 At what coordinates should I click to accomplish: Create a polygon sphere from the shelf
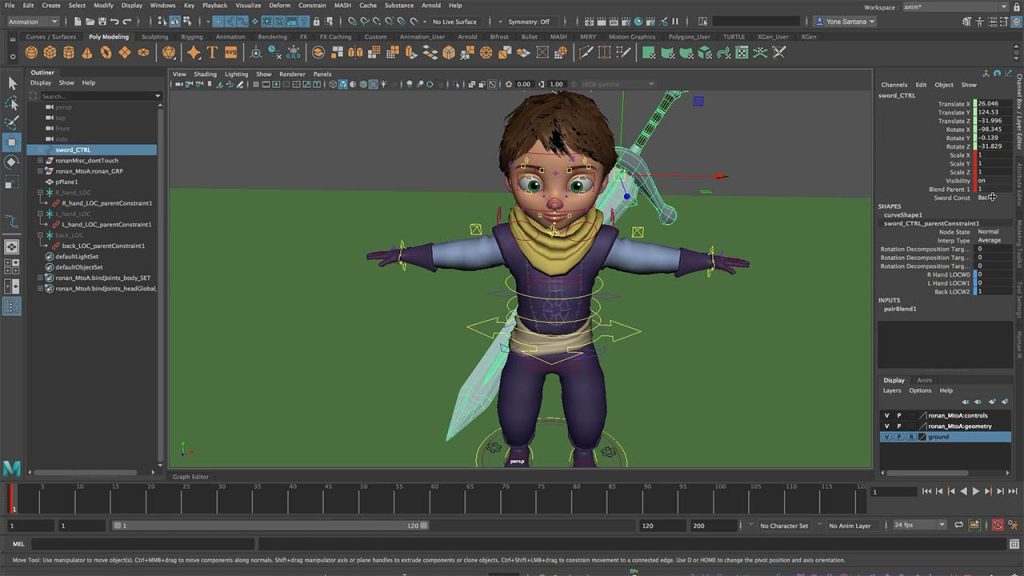[31, 52]
